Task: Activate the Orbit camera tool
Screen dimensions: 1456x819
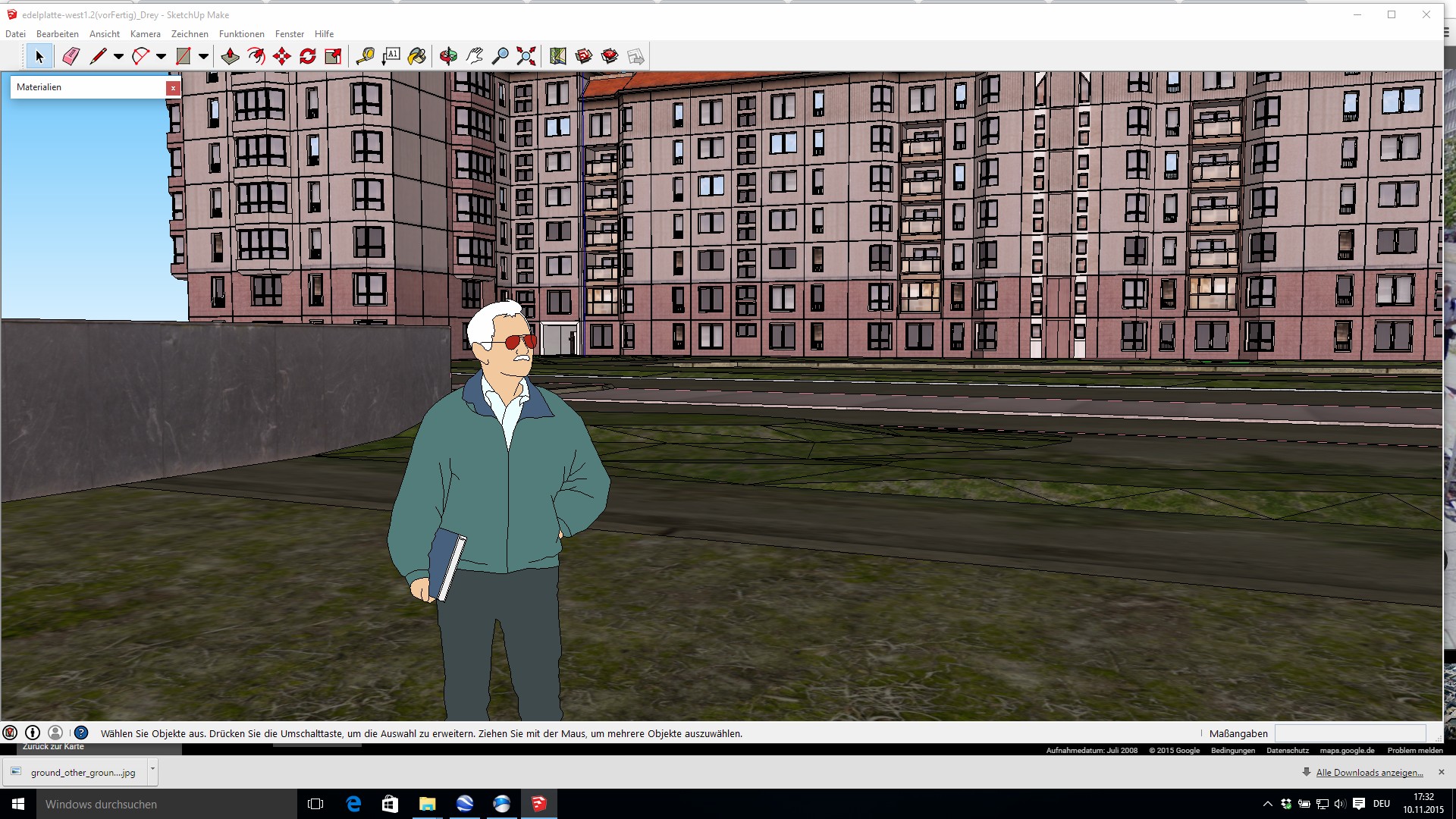Action: point(449,56)
